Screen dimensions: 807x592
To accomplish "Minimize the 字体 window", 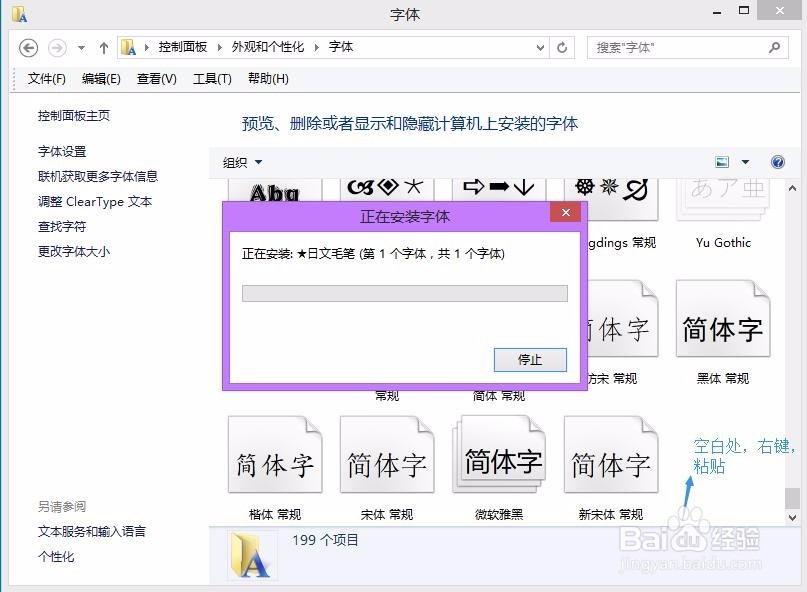I will (717, 11).
